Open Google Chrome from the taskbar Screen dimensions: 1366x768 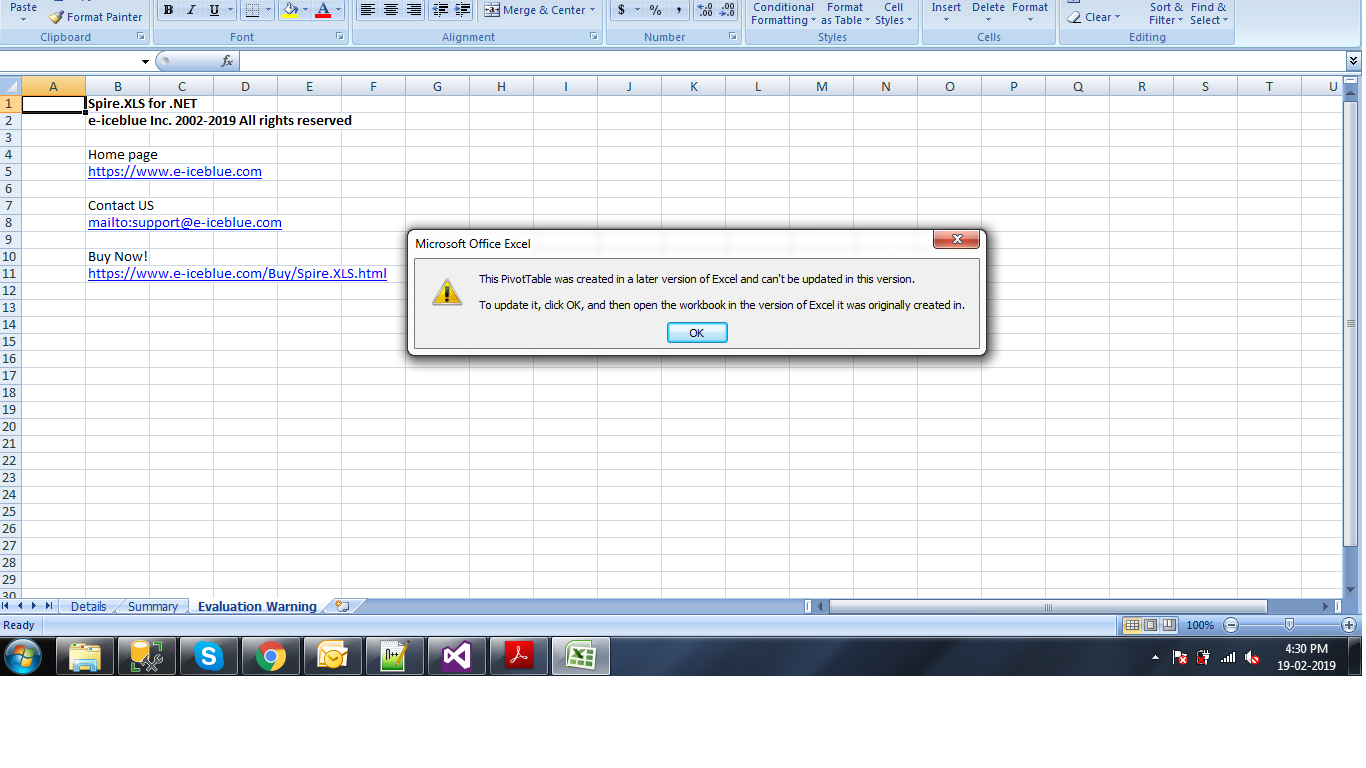[271, 656]
